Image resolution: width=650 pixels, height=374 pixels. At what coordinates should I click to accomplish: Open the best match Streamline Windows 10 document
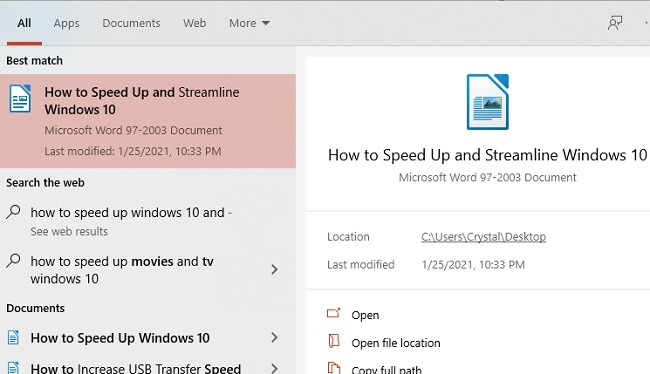pos(148,121)
